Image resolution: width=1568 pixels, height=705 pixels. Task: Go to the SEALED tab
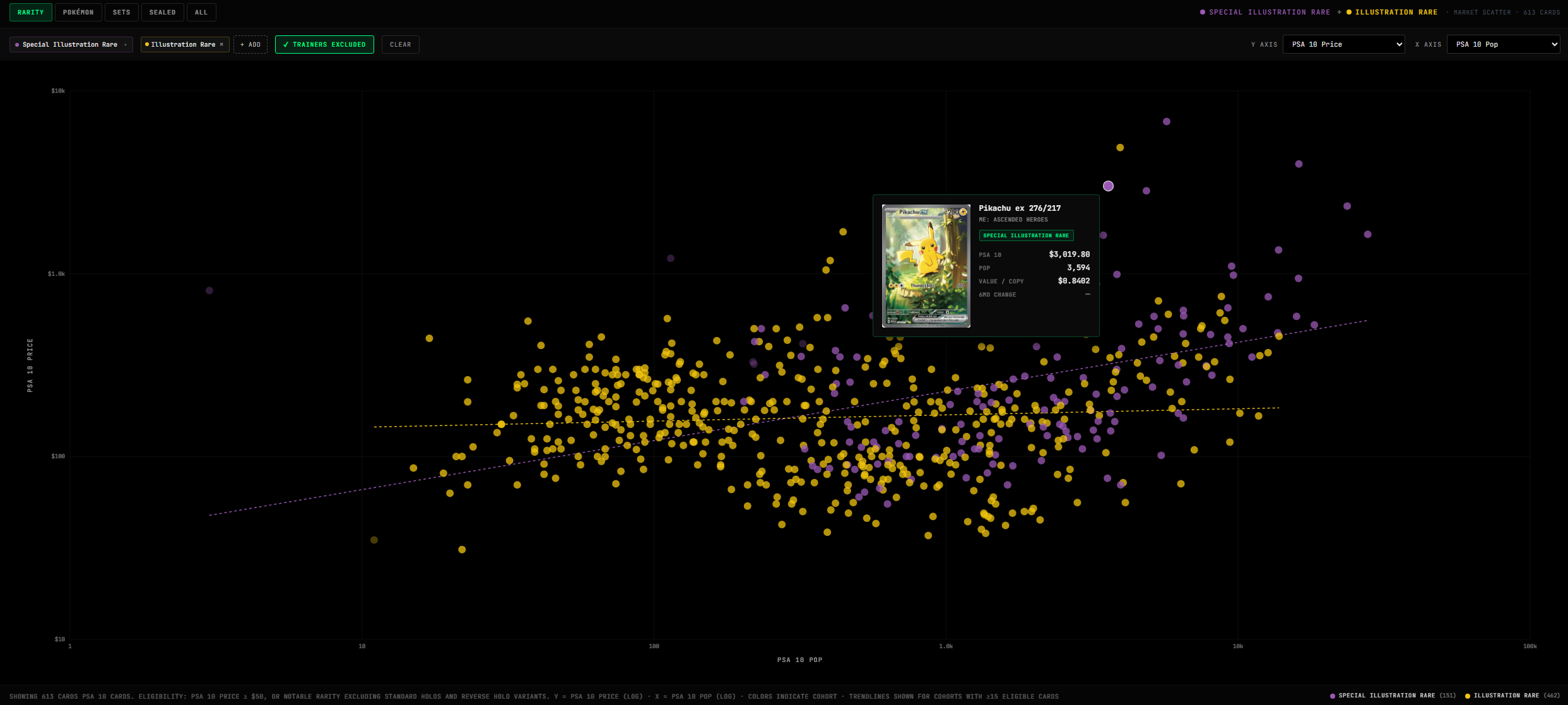[x=163, y=12]
